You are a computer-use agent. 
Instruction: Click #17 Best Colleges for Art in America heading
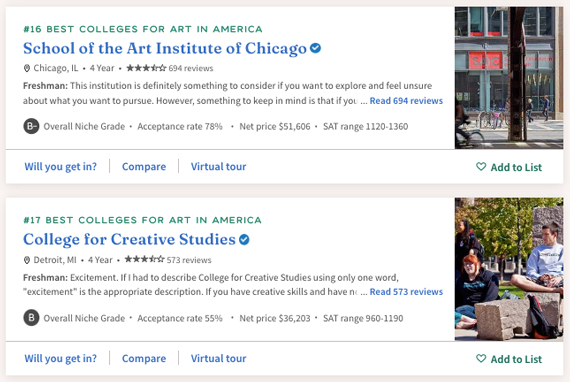(x=142, y=220)
